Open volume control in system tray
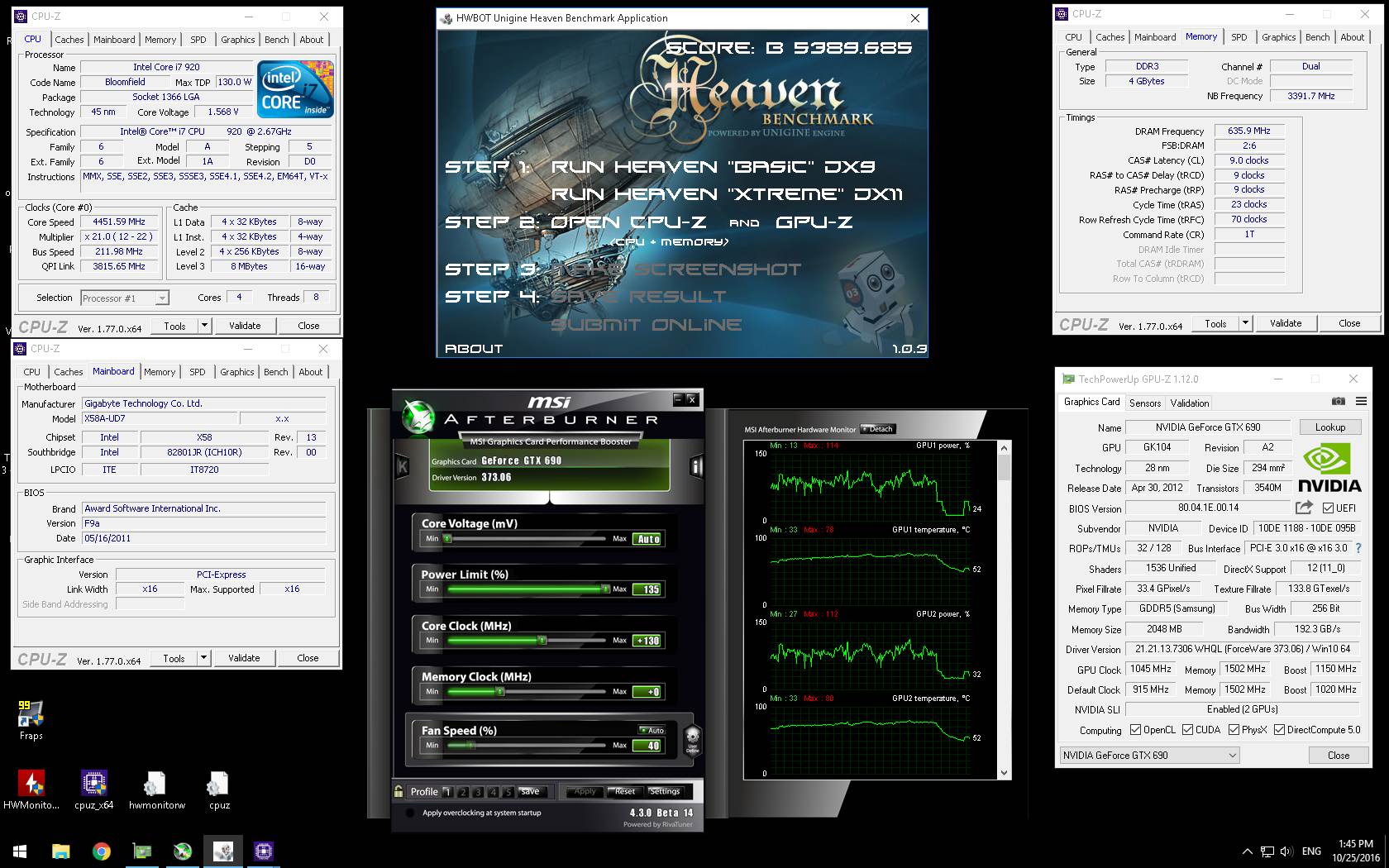Image resolution: width=1389 pixels, height=868 pixels. pos(1286,851)
